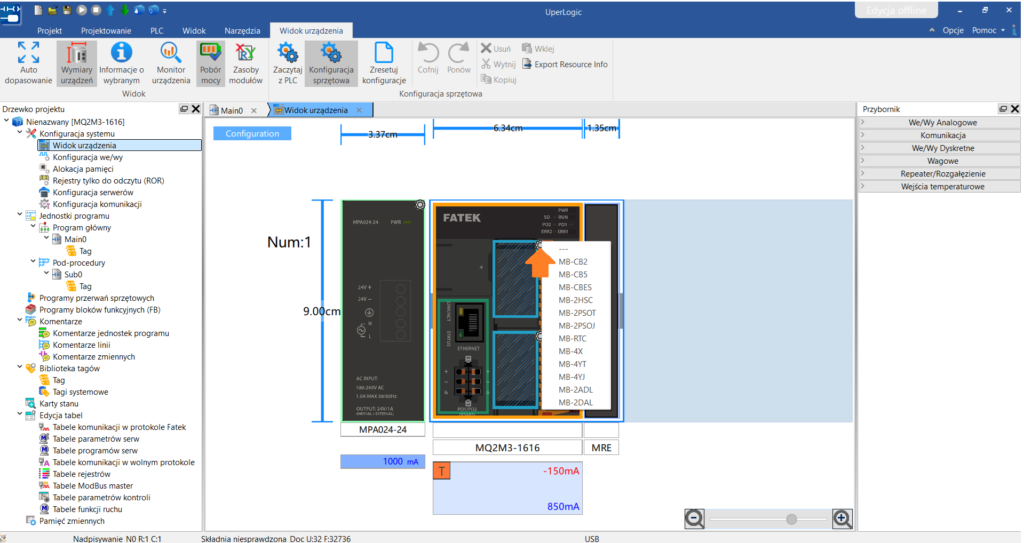Select MPA024-24 power supply module image
Screen dimensions: 1024x543
click(x=383, y=311)
